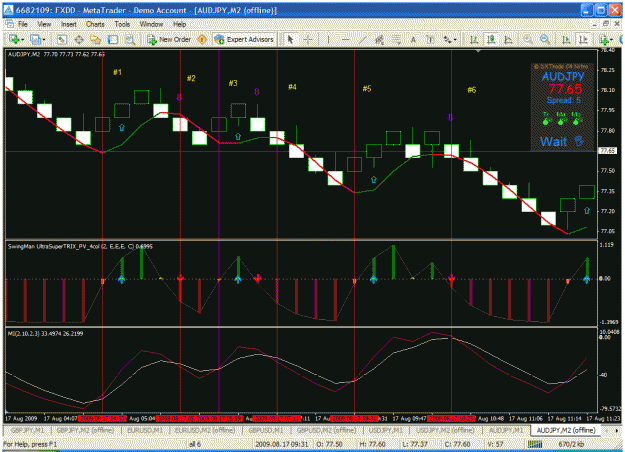Switch to GBPUSD,M1 chart tab
Image resolution: width=625 pixels, height=452 pixels.
tap(265, 431)
